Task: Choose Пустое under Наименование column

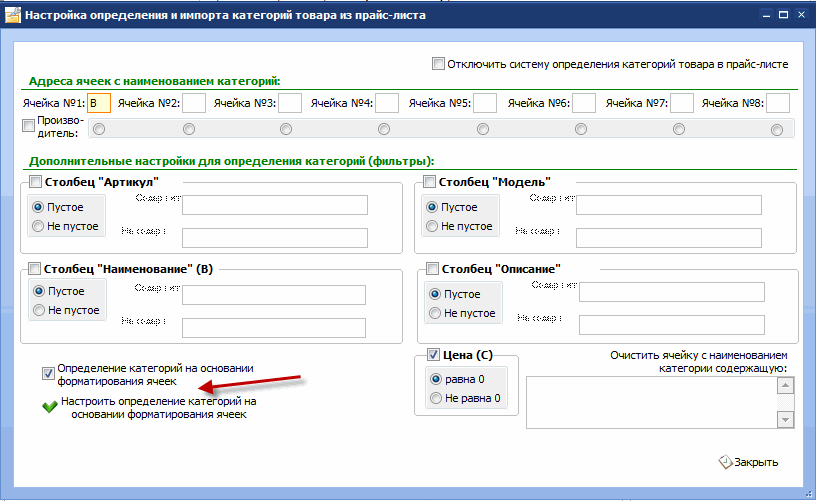Action: tap(39, 291)
